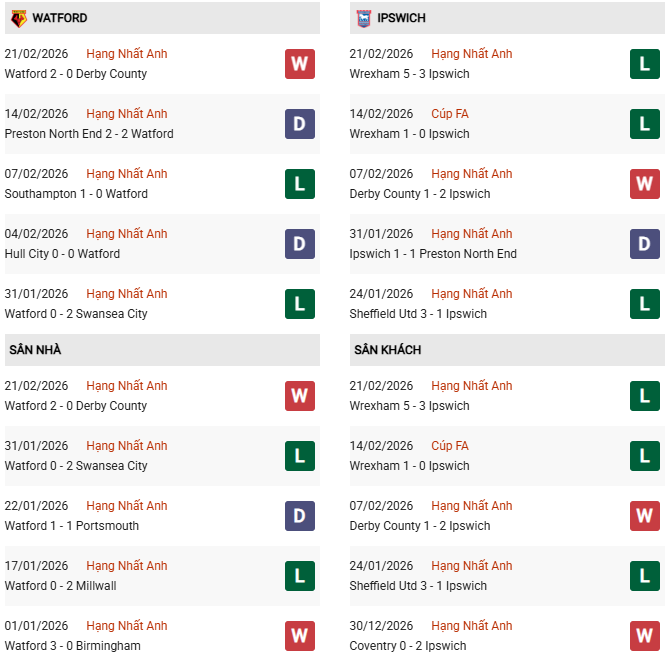666x659 pixels.
Task: Click the Ipswich club crest icon
Action: tap(363, 18)
